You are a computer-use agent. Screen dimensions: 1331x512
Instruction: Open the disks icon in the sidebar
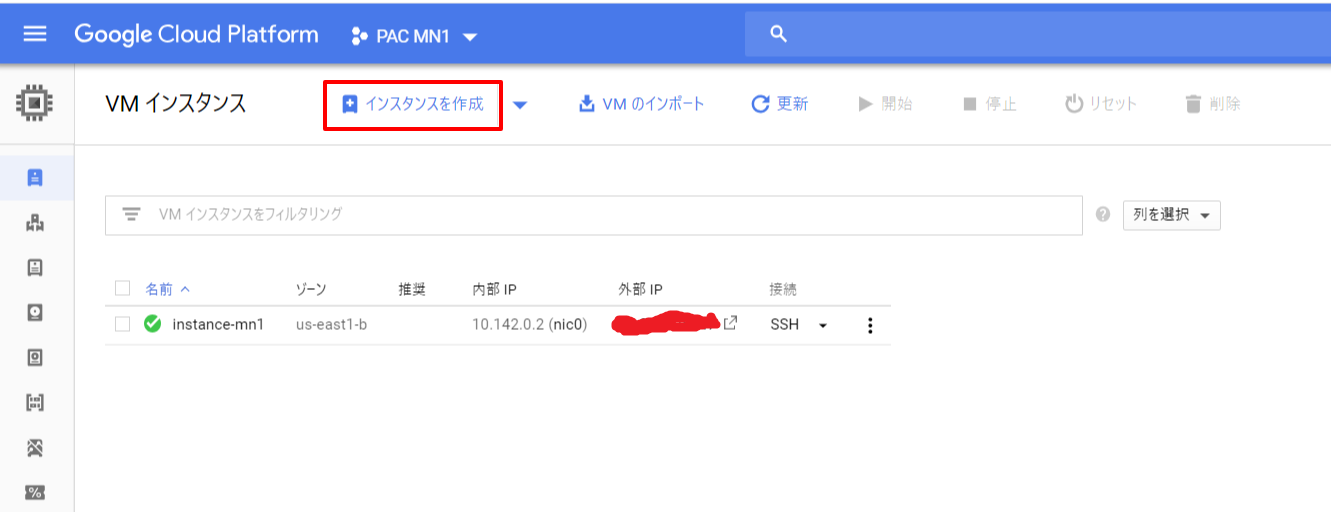pyautogui.click(x=35, y=313)
